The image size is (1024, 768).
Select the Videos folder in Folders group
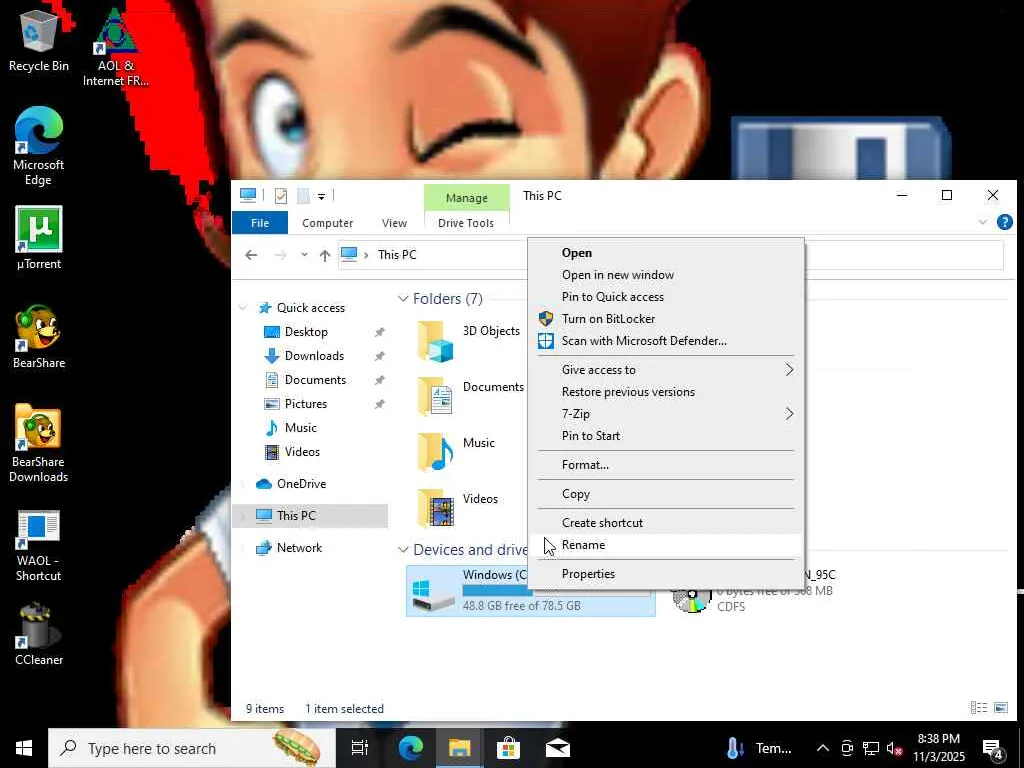(458, 508)
